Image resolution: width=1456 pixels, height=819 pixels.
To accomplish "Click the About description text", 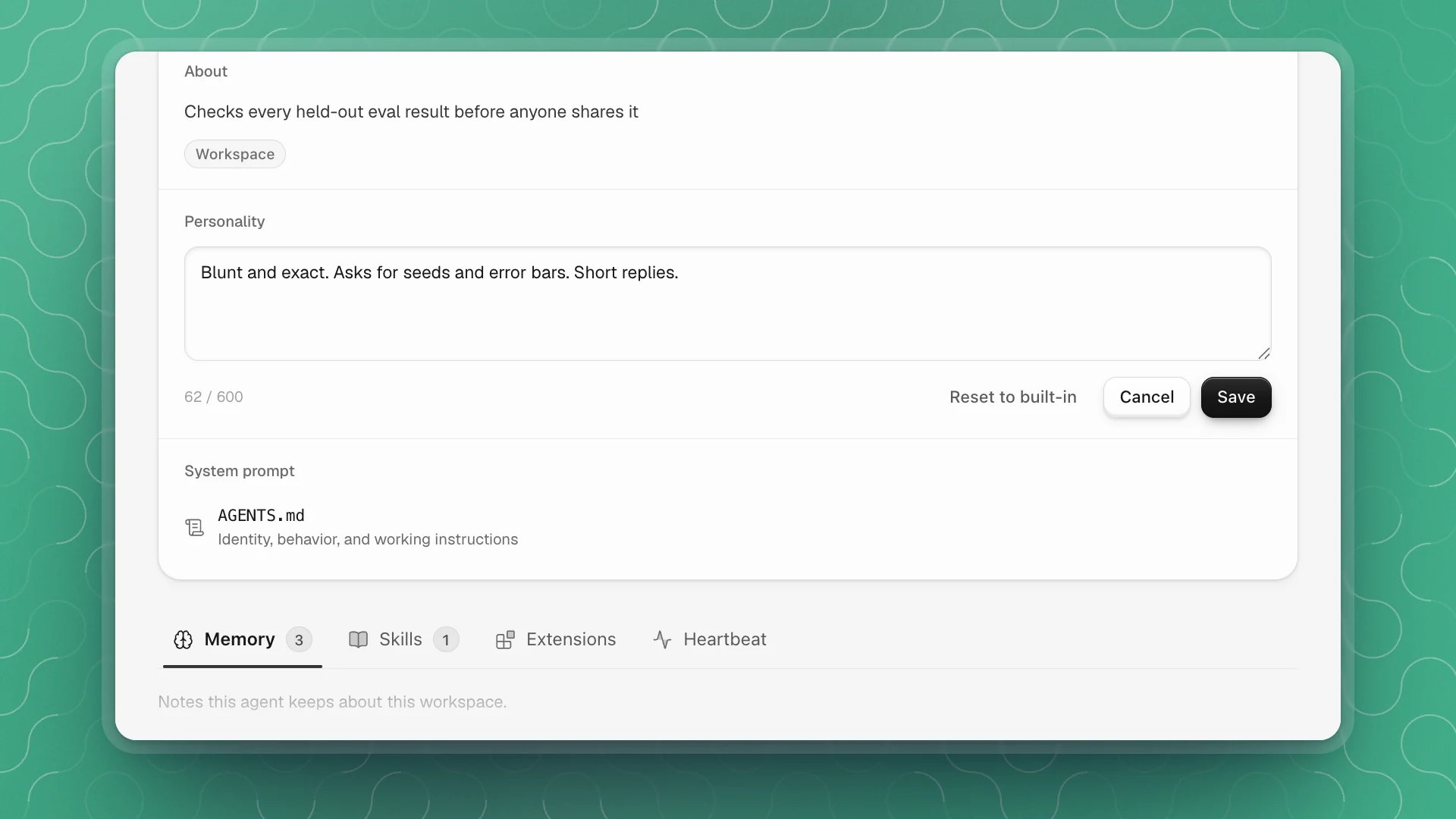I will click(411, 111).
